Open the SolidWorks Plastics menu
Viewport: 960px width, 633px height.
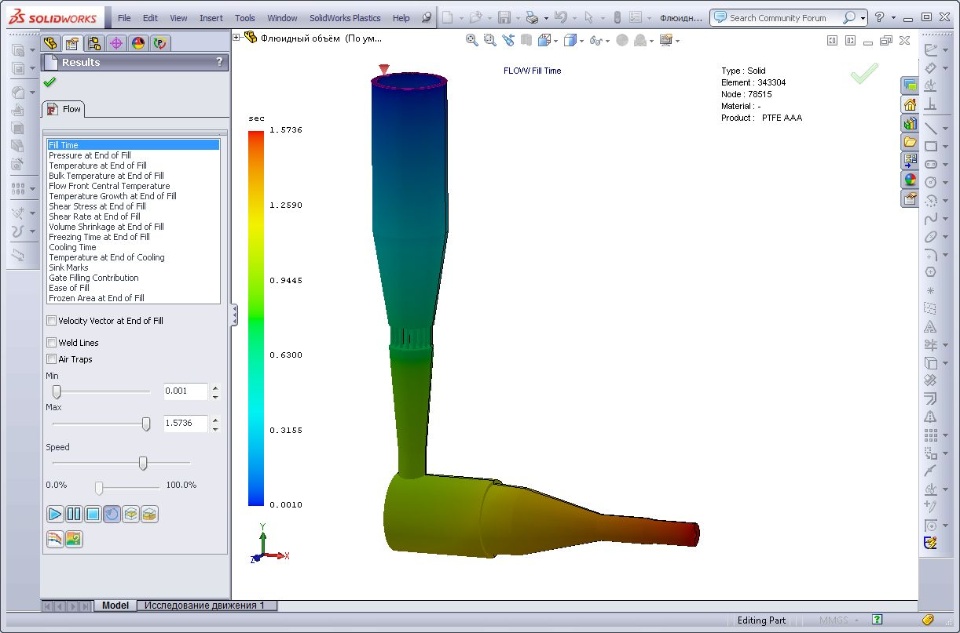point(345,18)
